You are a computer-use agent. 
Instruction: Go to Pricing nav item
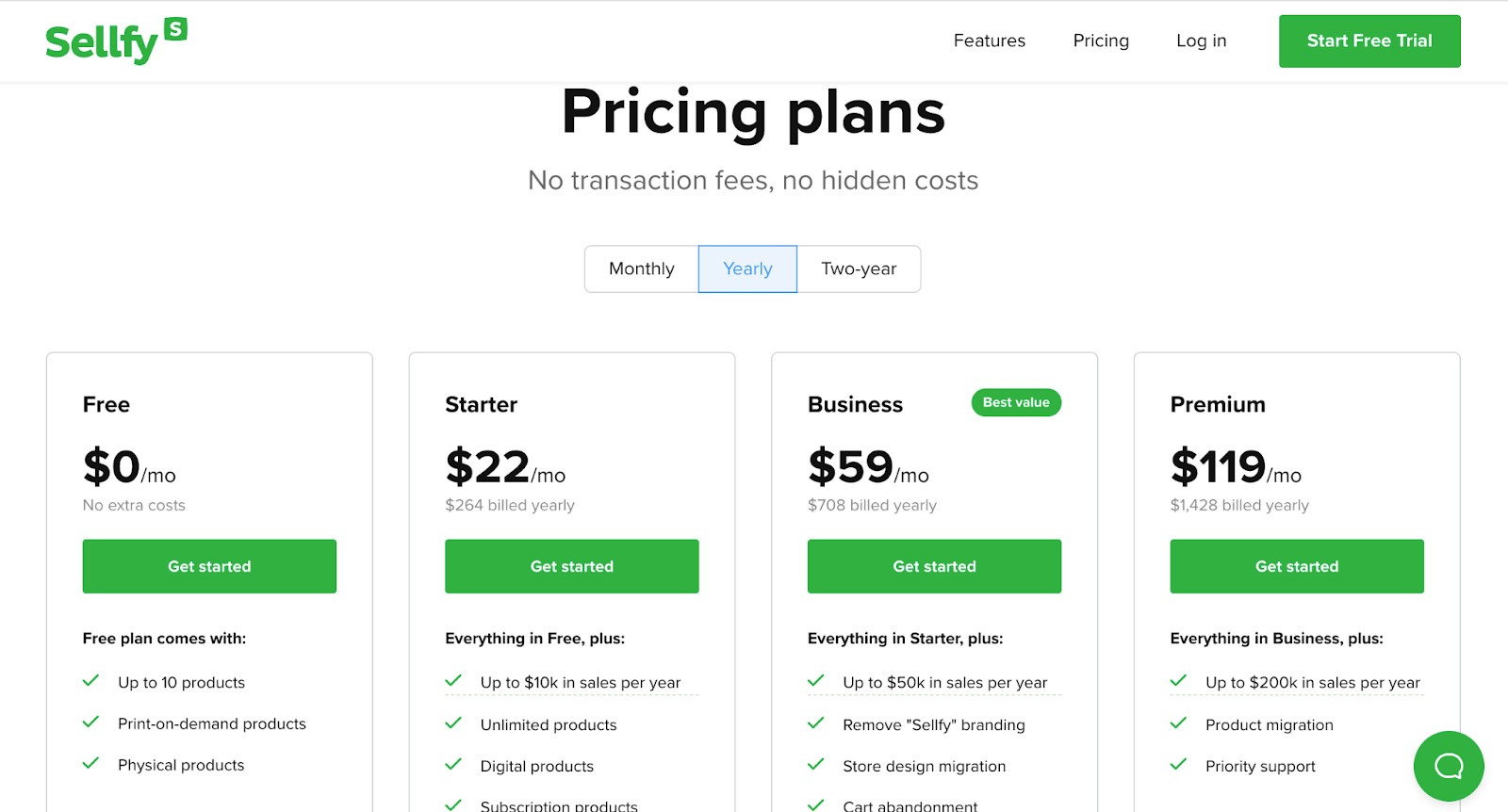(x=1100, y=41)
